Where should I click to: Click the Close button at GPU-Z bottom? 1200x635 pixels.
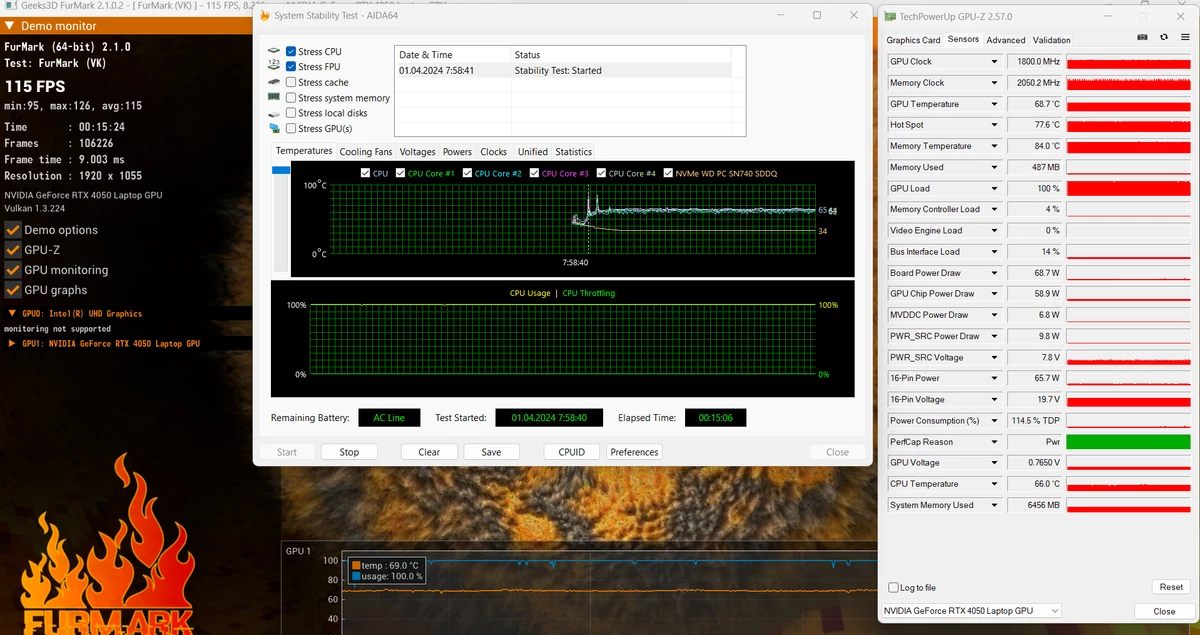coord(1164,611)
